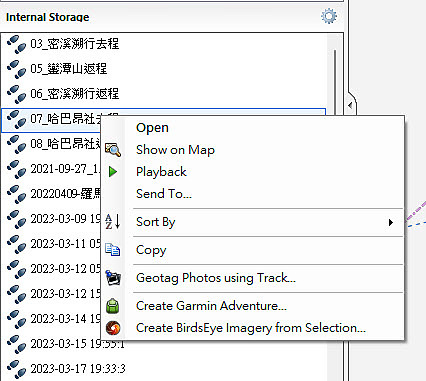Select the 2023-03-09 track name

[66, 219]
